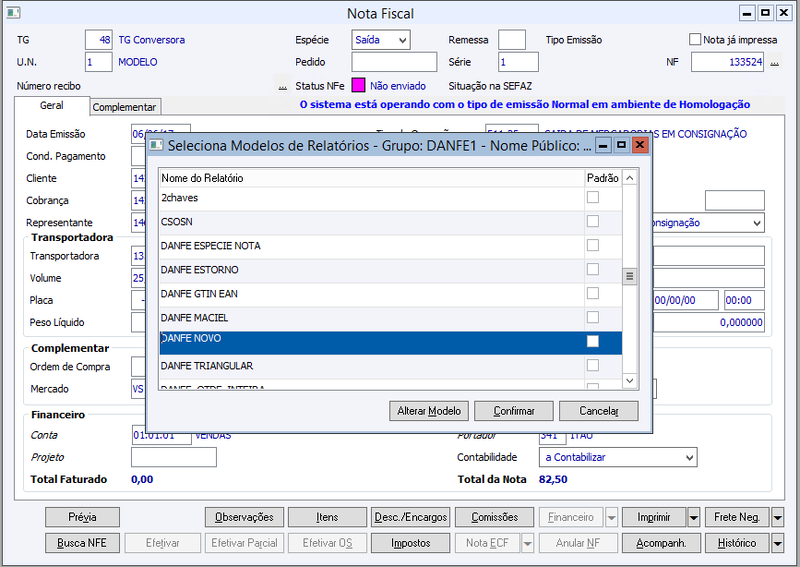
Task: Click the Cancelar button
Action: 598,411
